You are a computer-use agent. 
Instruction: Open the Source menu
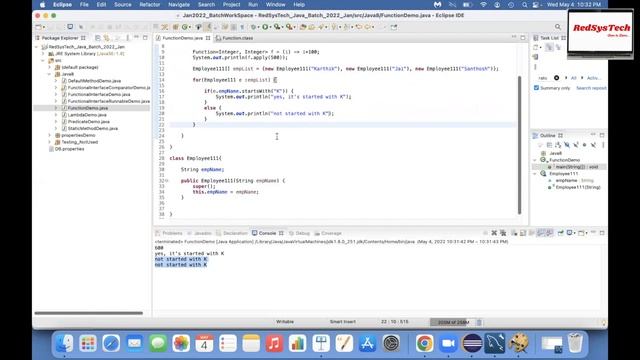122,4
